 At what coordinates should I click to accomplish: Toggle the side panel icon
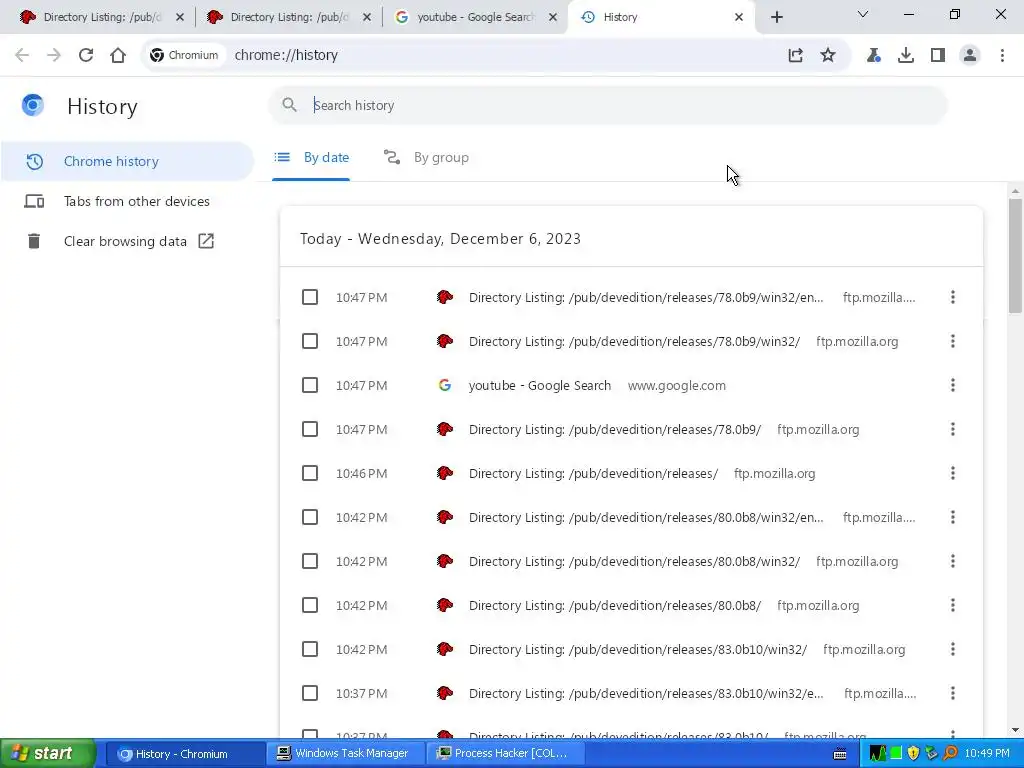click(938, 55)
